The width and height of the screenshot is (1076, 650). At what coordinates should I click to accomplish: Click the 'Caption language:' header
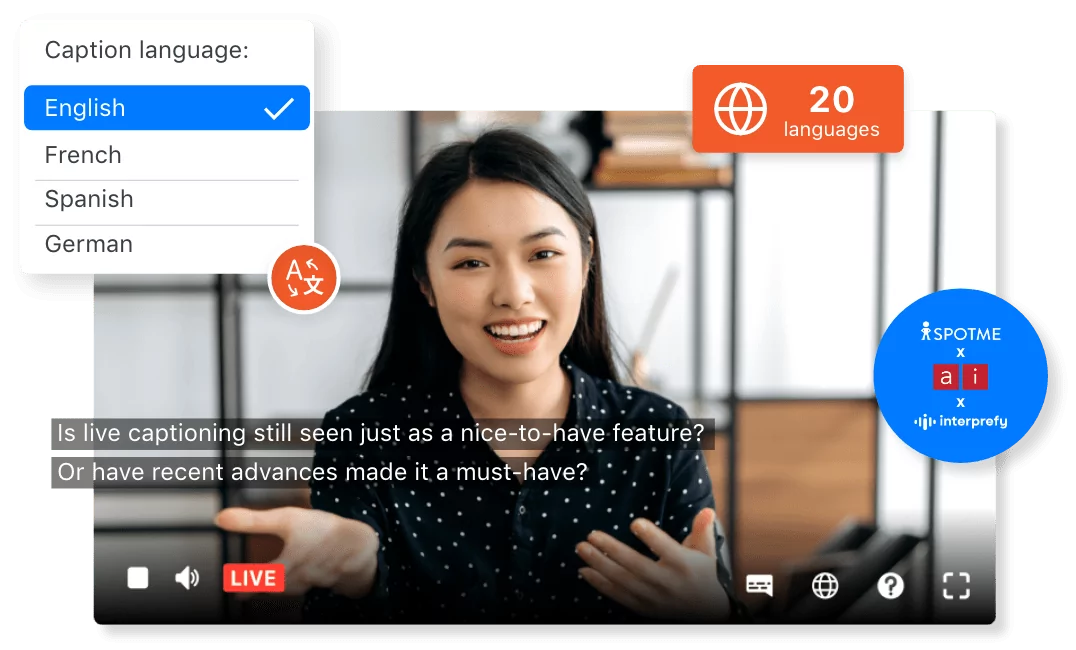coord(147,50)
